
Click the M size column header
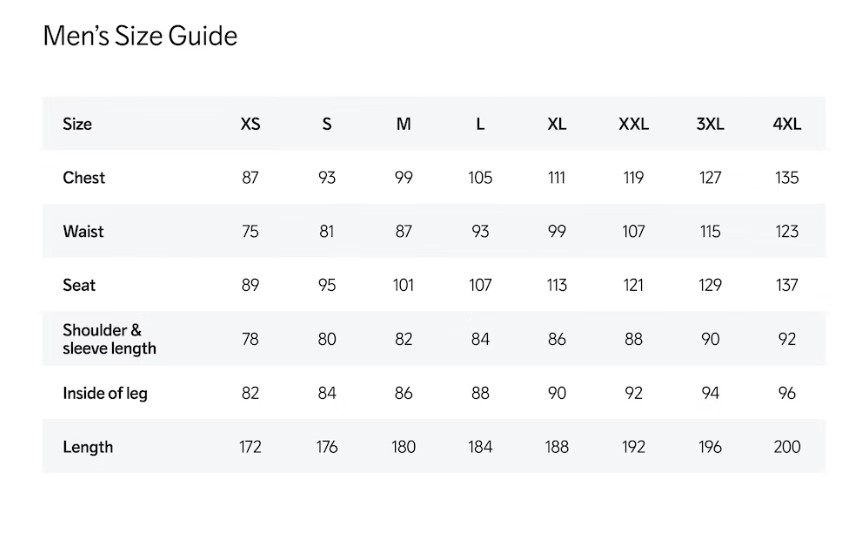click(x=403, y=124)
